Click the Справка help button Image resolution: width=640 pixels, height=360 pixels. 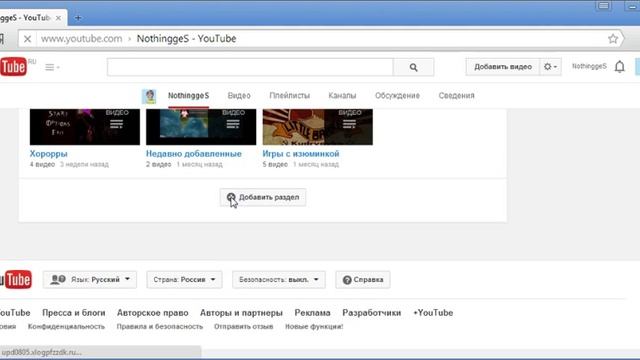coord(363,280)
